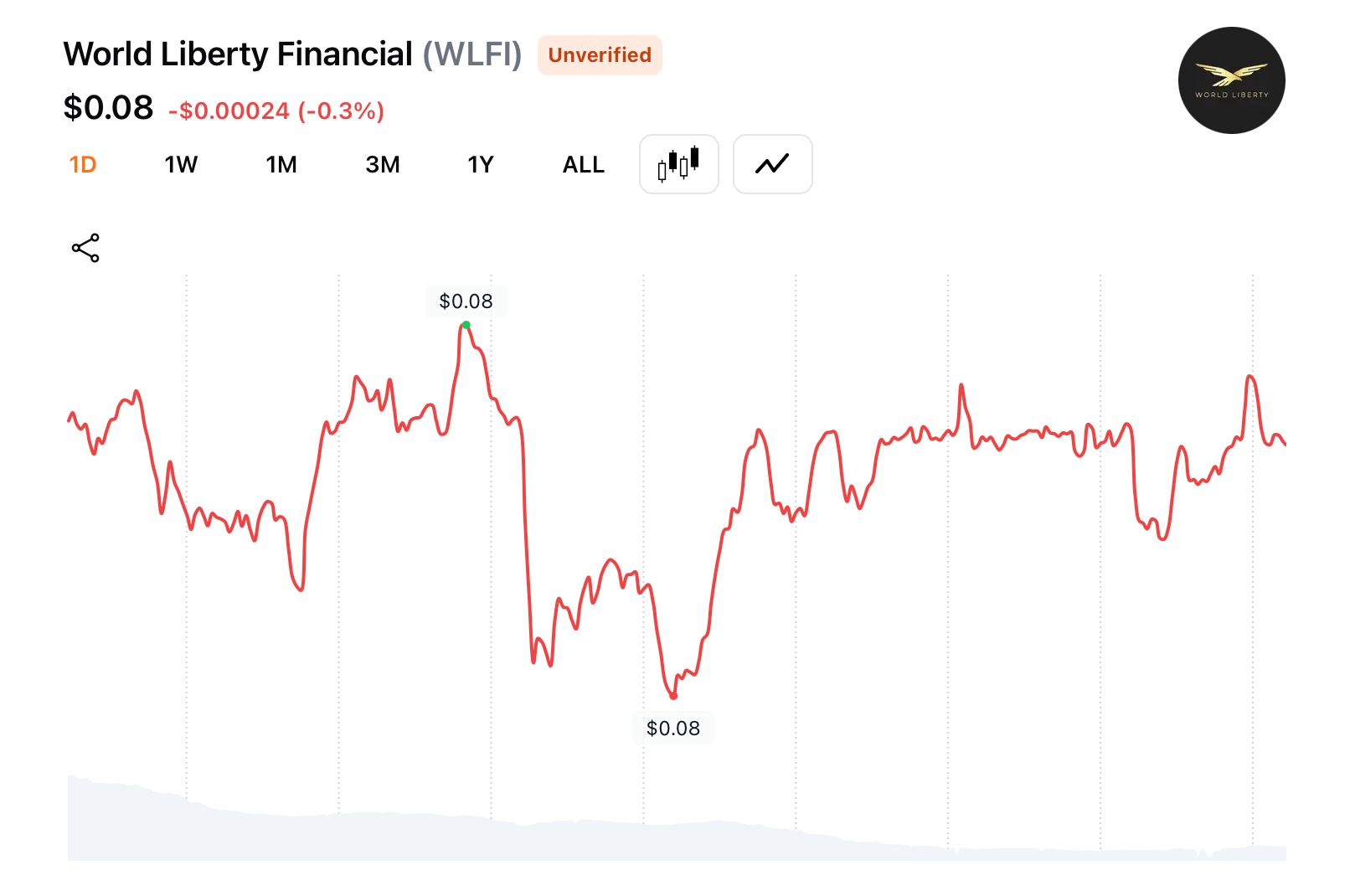Click the World Liberty Financial title

point(238,54)
